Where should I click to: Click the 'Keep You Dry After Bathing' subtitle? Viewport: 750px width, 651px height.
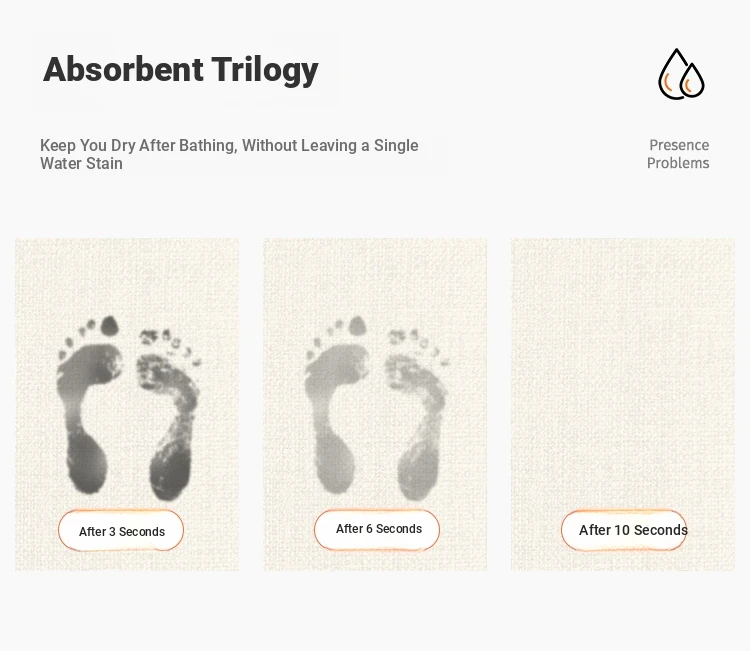click(229, 154)
